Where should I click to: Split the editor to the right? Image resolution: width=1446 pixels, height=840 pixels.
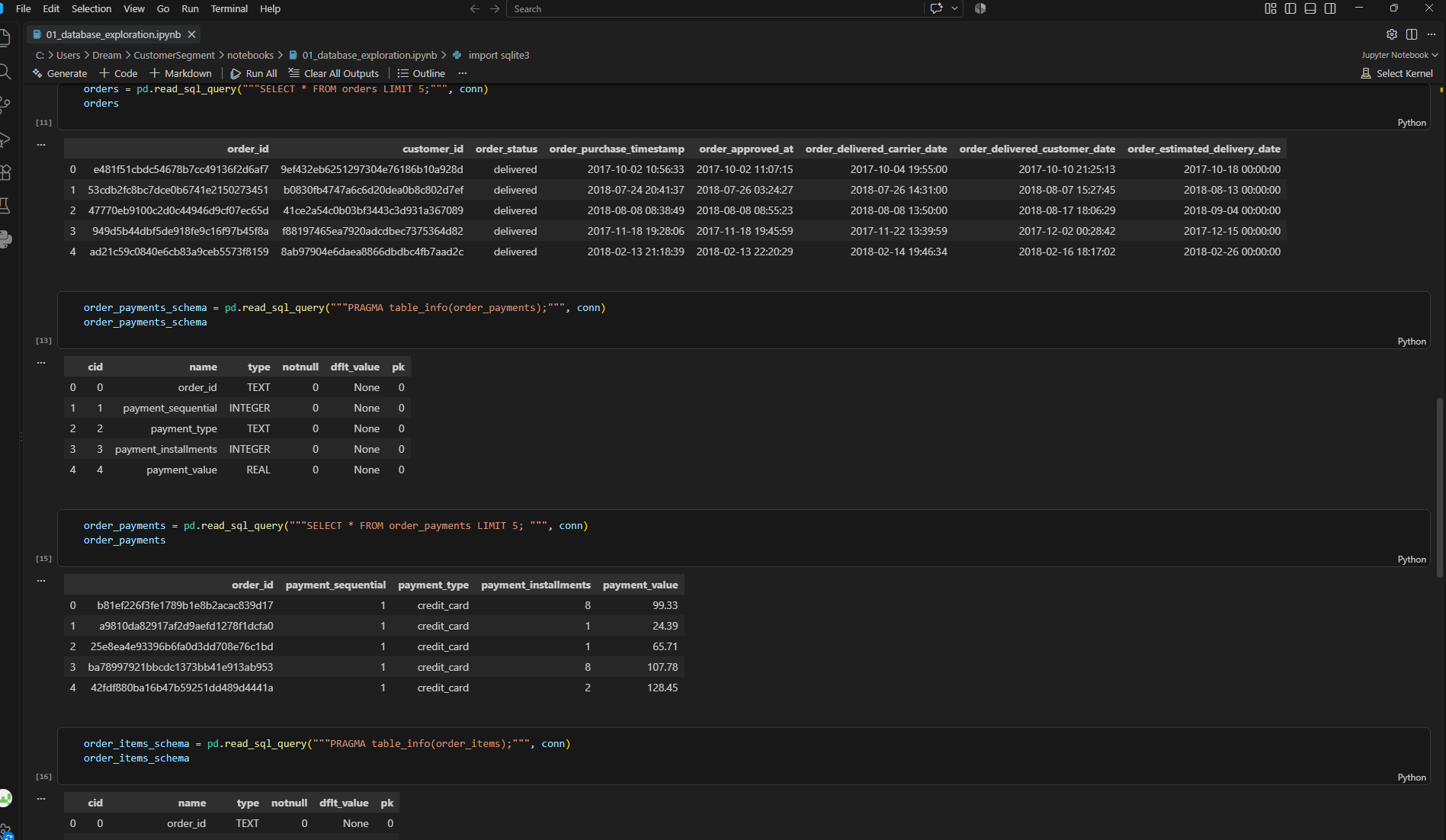click(x=1411, y=34)
